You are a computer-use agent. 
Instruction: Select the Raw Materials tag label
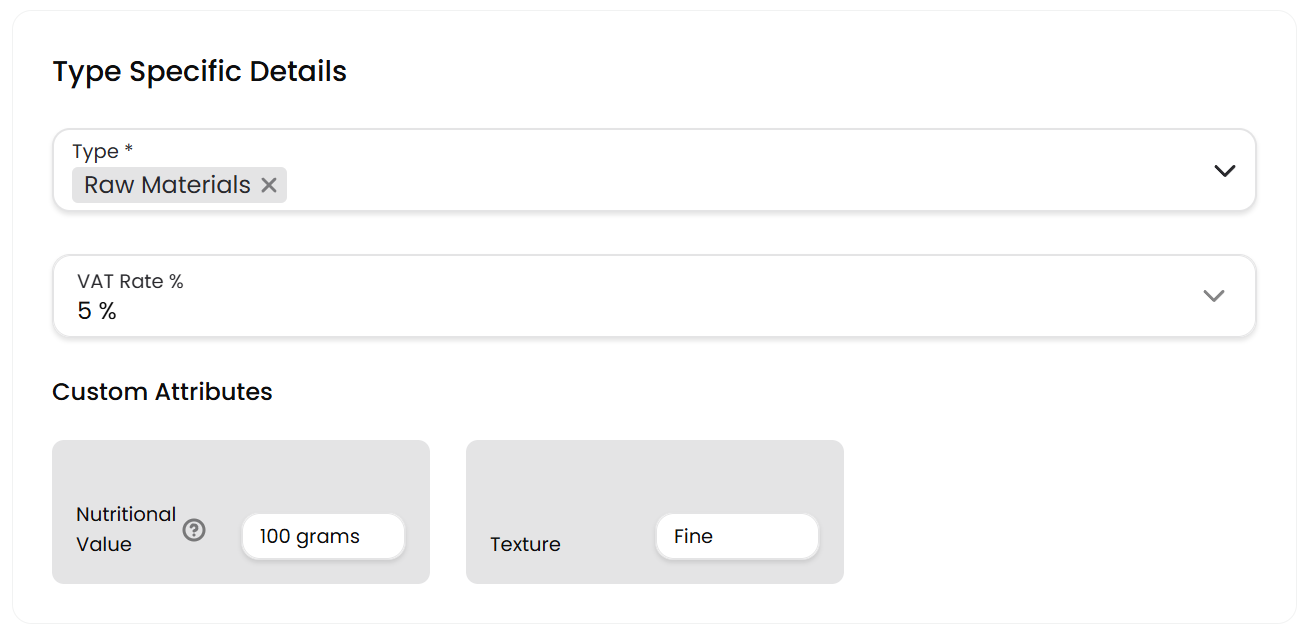coord(167,185)
